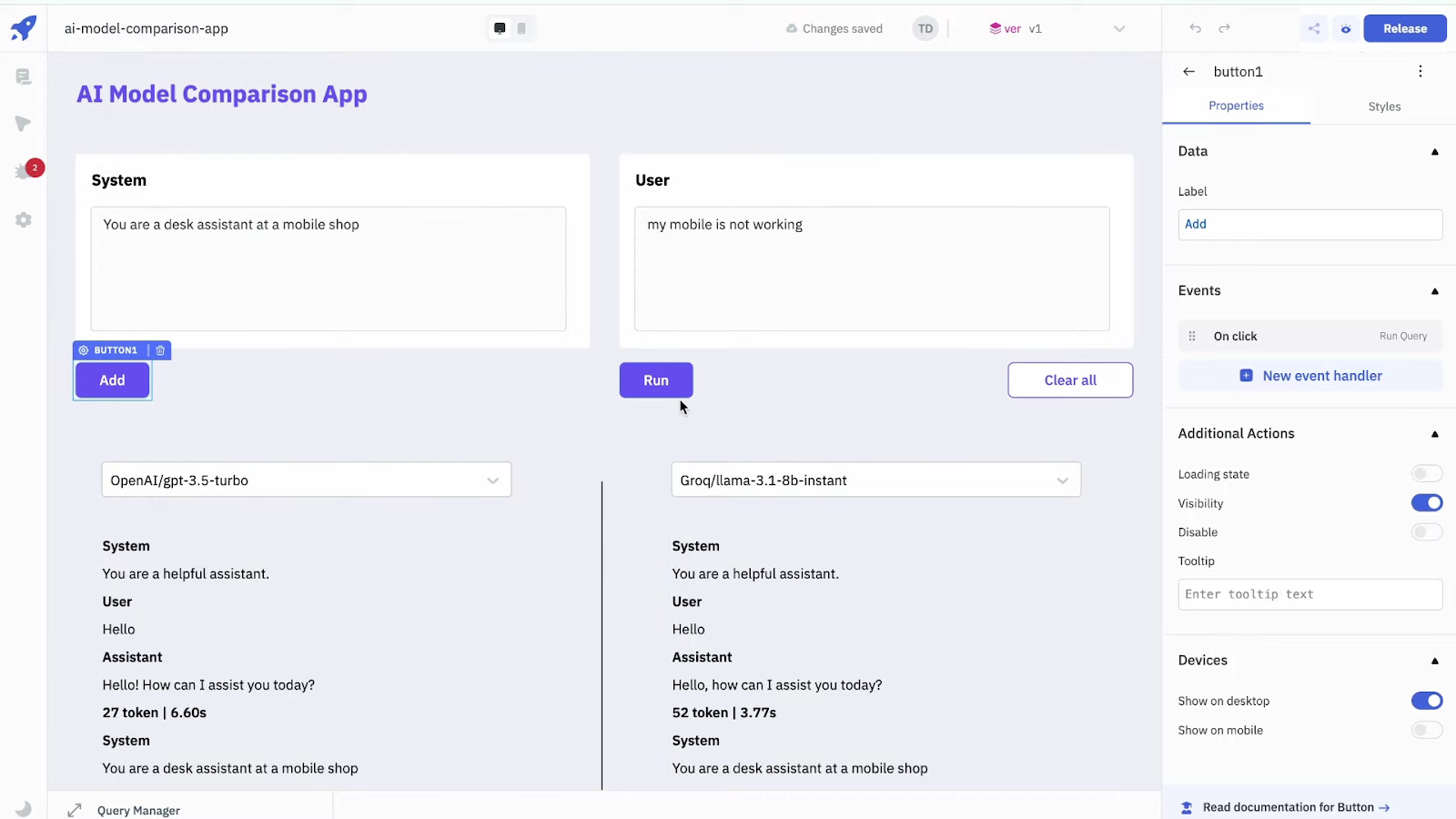Image resolution: width=1456 pixels, height=819 pixels.
Task: Click the Query Manager label
Action: tap(138, 810)
